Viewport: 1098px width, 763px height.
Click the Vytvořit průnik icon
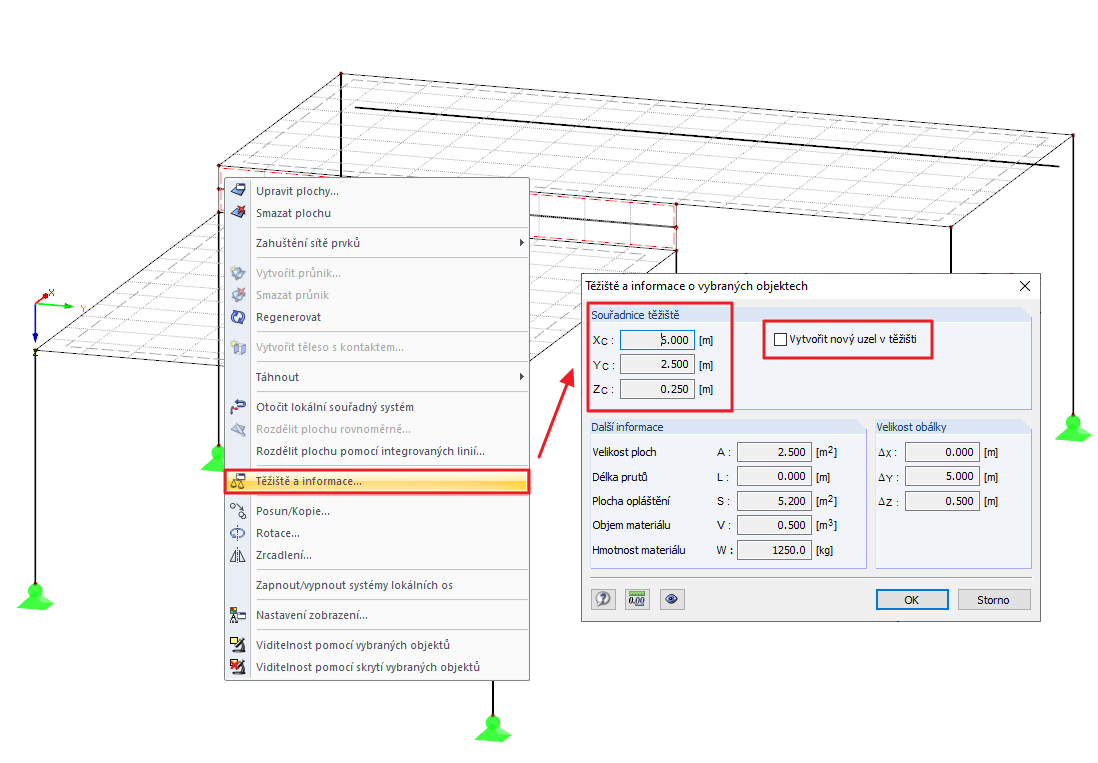(238, 273)
